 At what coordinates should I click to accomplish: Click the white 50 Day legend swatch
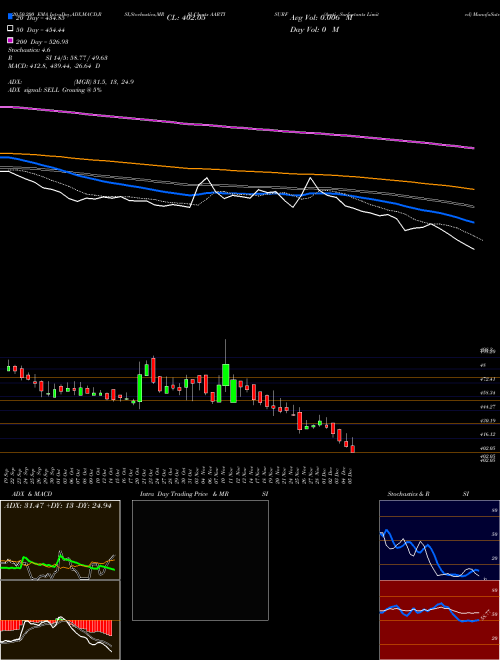[x=10, y=29]
